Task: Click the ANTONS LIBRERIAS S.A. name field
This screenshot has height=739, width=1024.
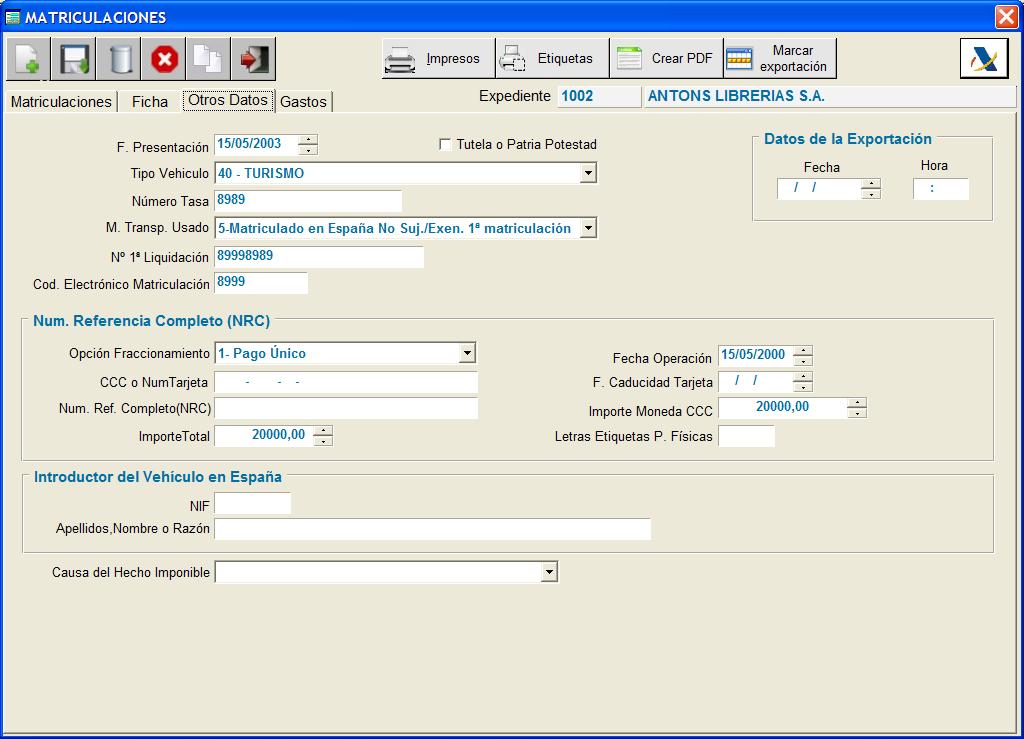Action: click(829, 97)
